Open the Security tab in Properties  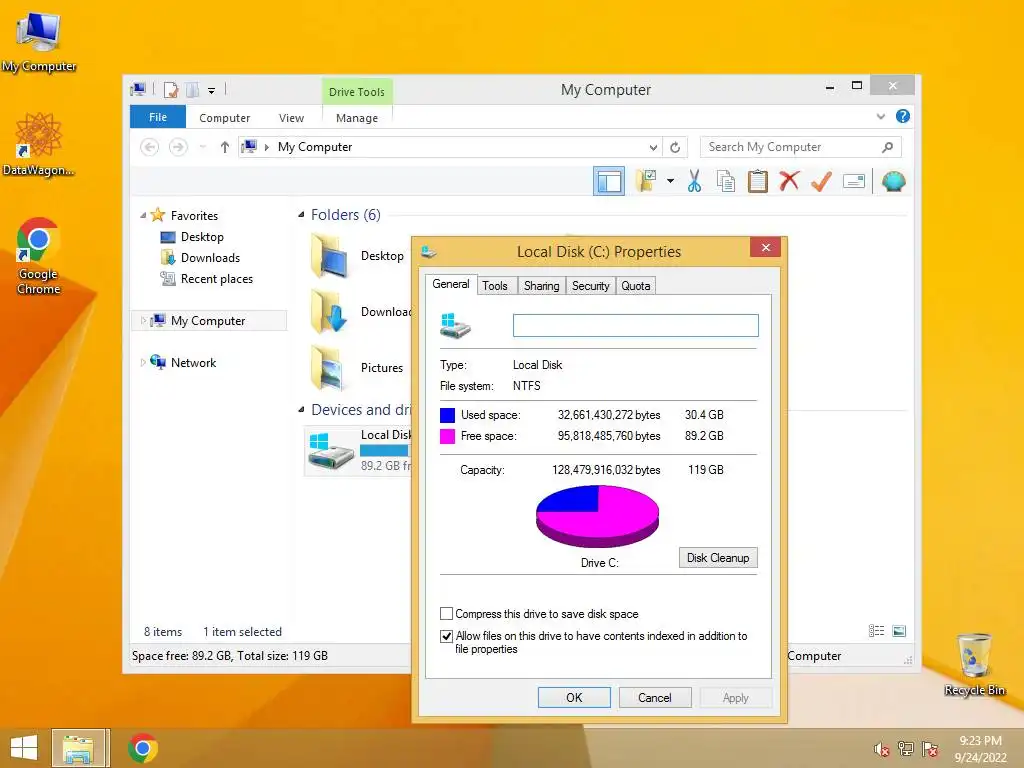click(590, 286)
